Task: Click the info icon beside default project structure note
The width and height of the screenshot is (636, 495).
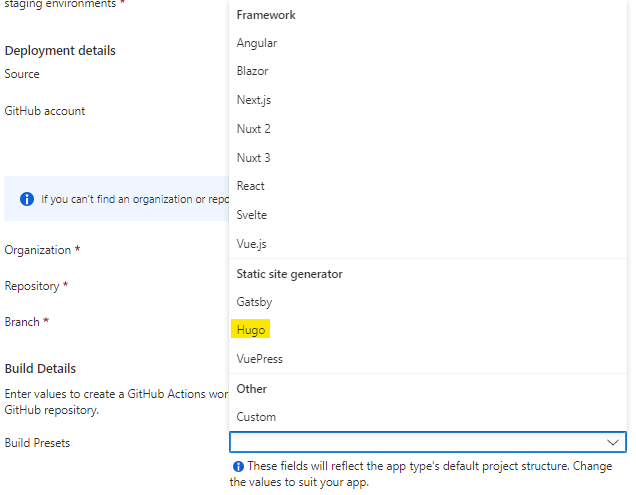Action: [x=238, y=467]
